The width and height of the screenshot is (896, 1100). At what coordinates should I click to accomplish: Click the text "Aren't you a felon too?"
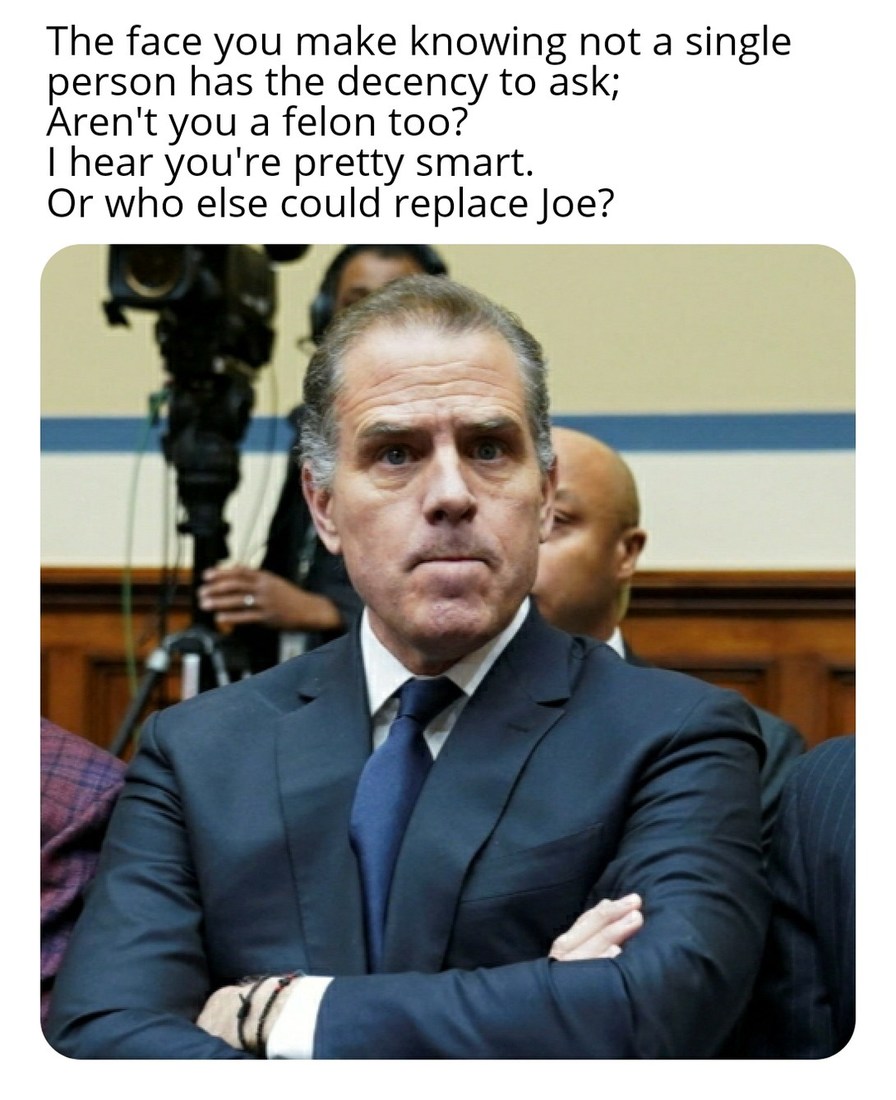(256, 123)
